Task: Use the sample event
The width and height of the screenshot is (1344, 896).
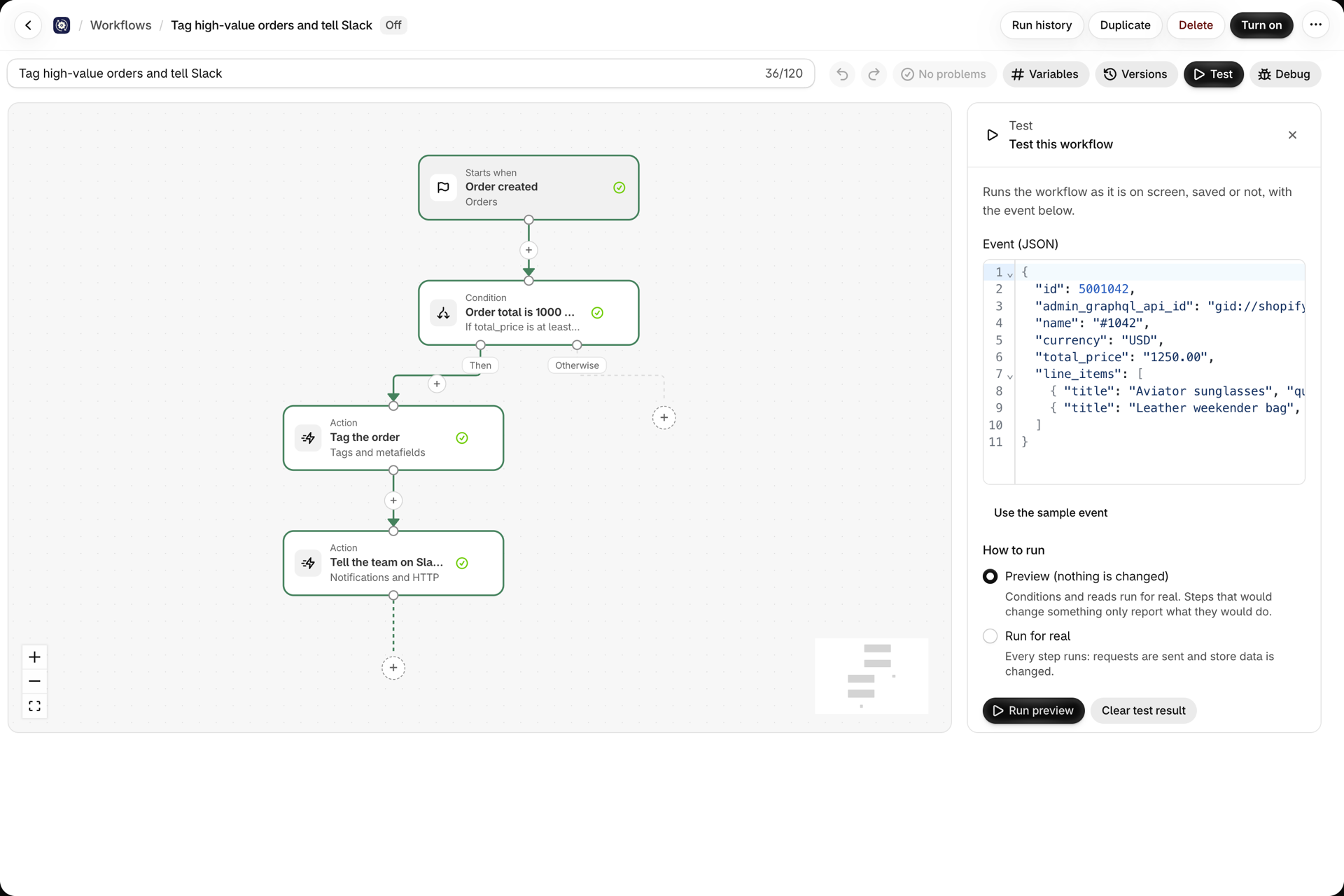Action: [x=1050, y=512]
